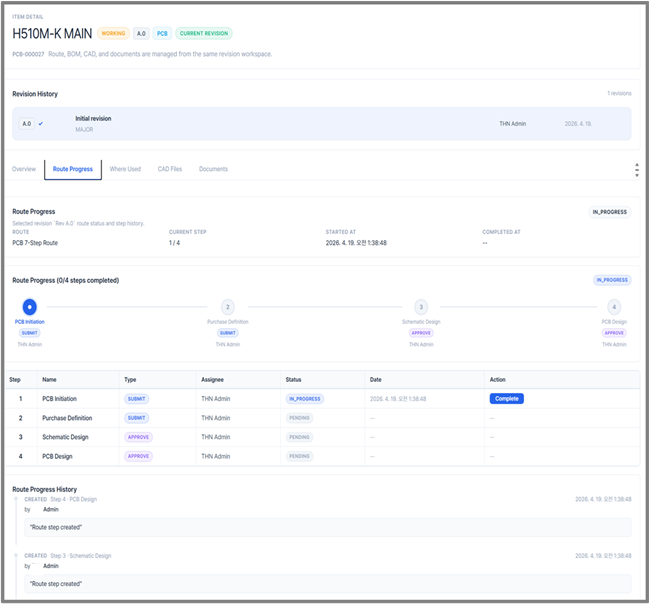Screen dimensions: 649x604
Task: Click the IN_PROGRESS status chip in table
Action: coord(305,399)
